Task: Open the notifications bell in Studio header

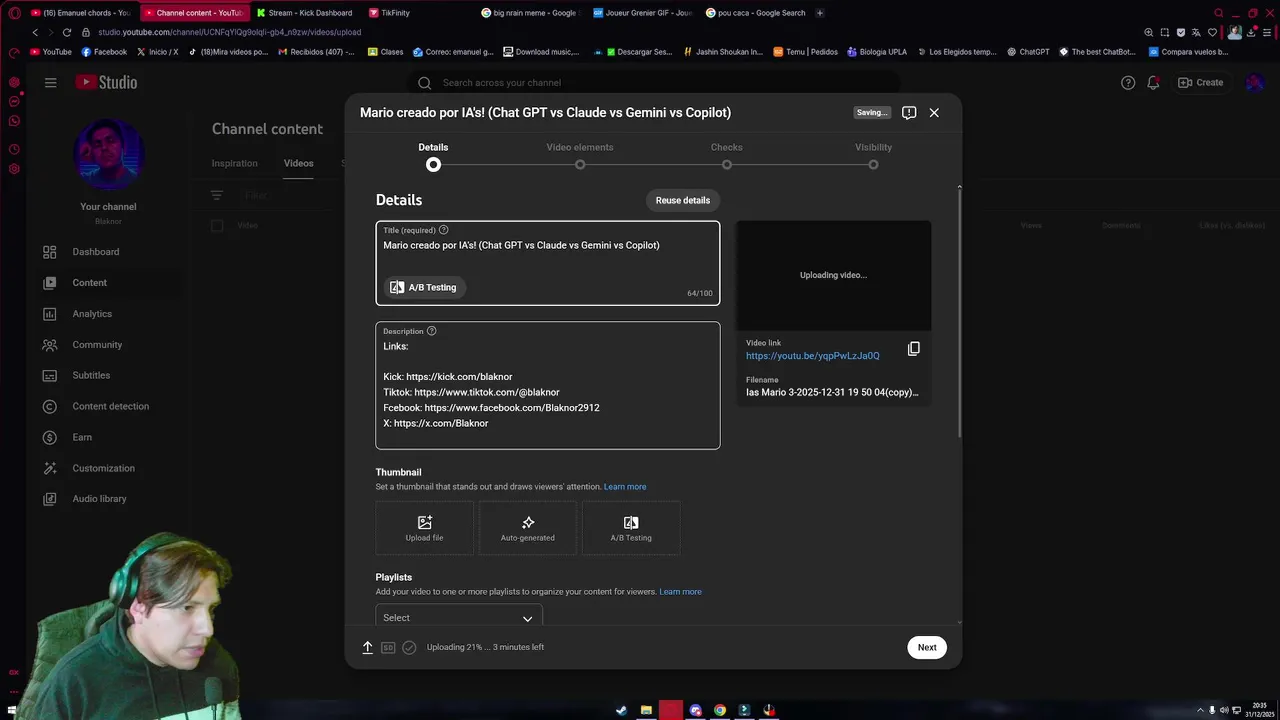Action: coord(1153,82)
